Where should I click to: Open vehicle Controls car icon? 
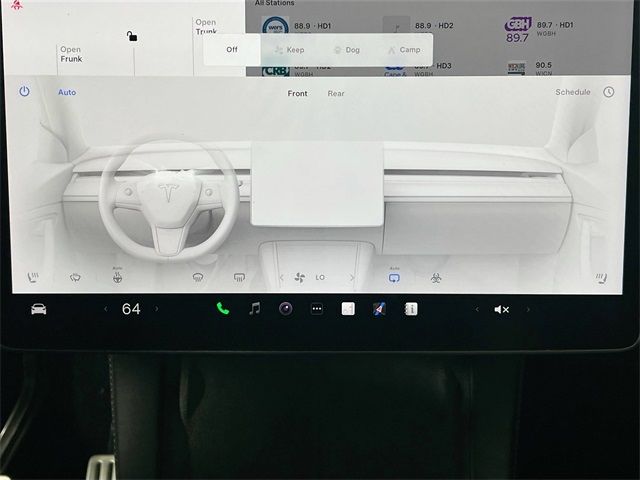(39, 309)
